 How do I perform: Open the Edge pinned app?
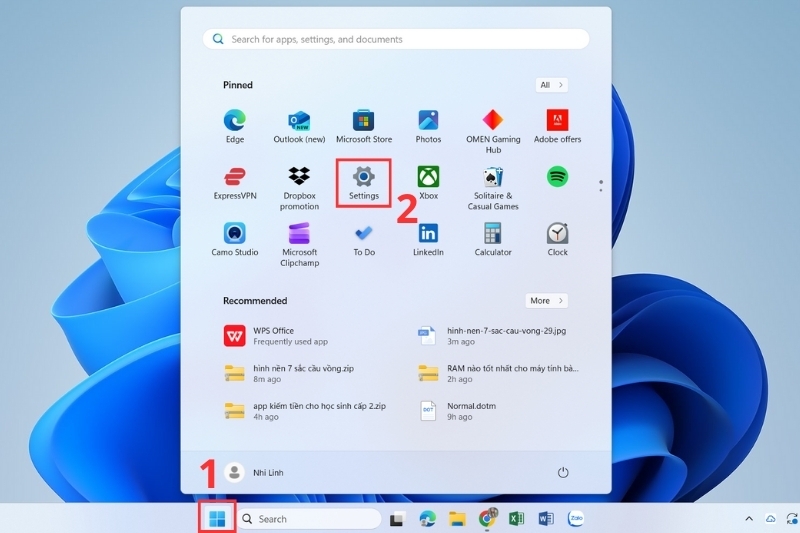tap(235, 126)
